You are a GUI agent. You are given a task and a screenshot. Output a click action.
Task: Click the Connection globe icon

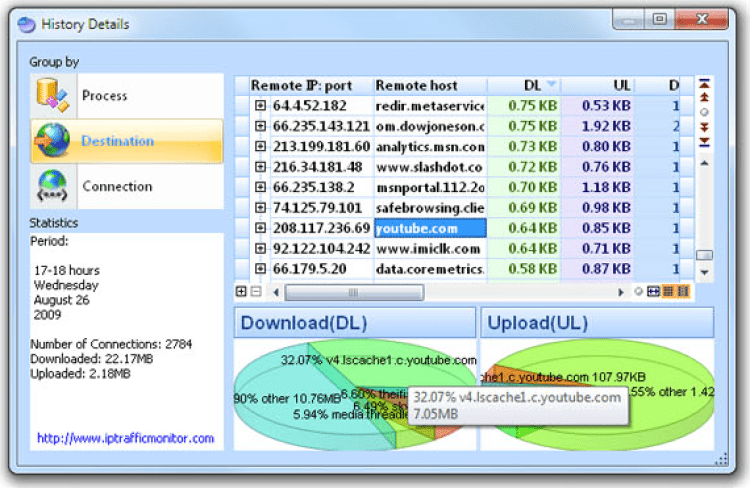click(52, 186)
